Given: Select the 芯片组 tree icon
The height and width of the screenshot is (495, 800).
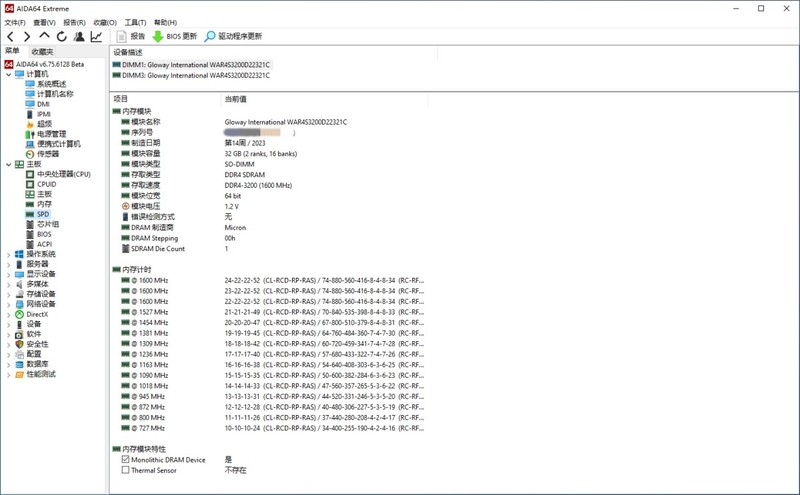Looking at the screenshot, I should [x=30, y=224].
